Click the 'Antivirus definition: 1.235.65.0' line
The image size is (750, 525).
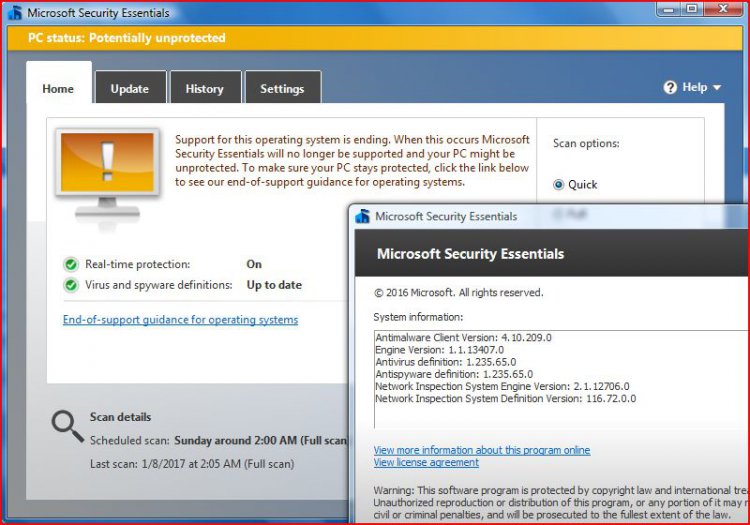pos(446,362)
